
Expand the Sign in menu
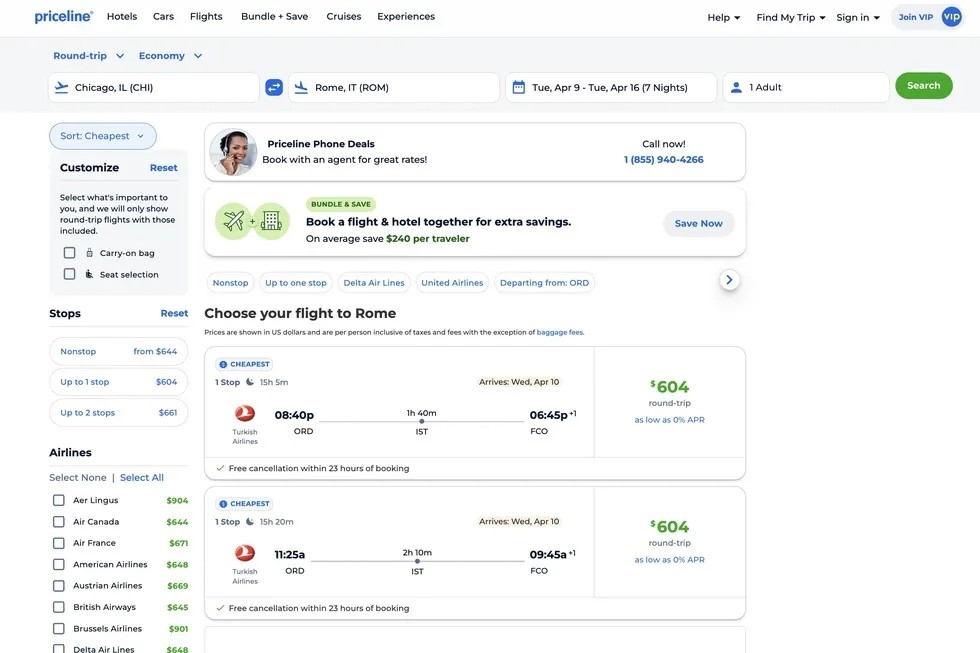[x=858, y=17]
